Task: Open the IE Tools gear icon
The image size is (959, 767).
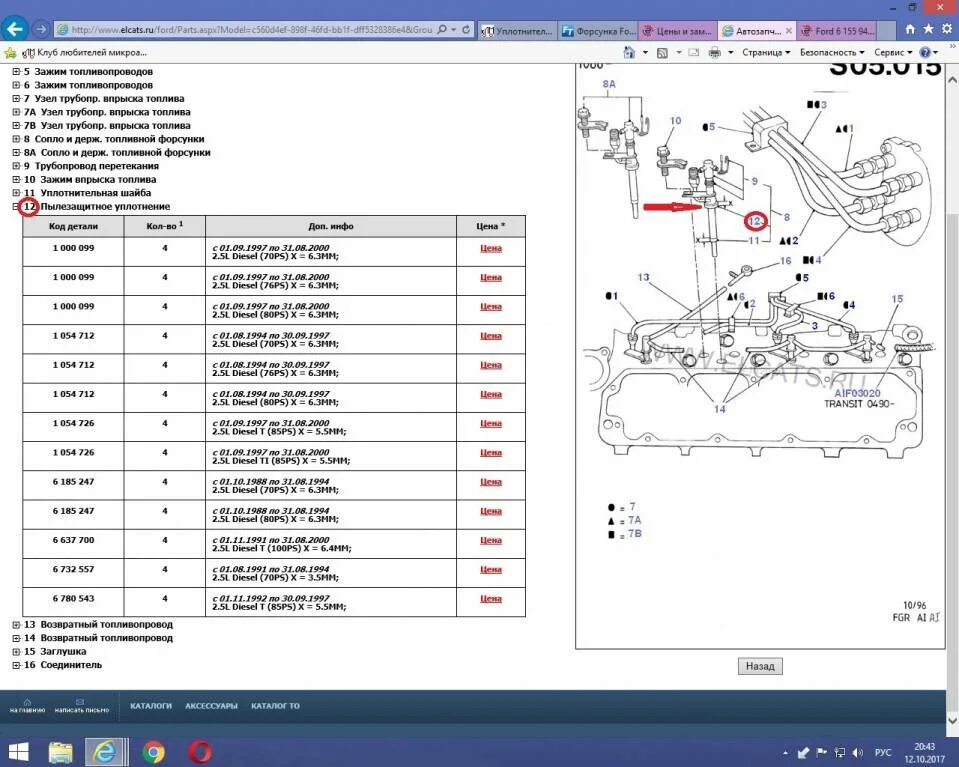Action: tap(946, 29)
